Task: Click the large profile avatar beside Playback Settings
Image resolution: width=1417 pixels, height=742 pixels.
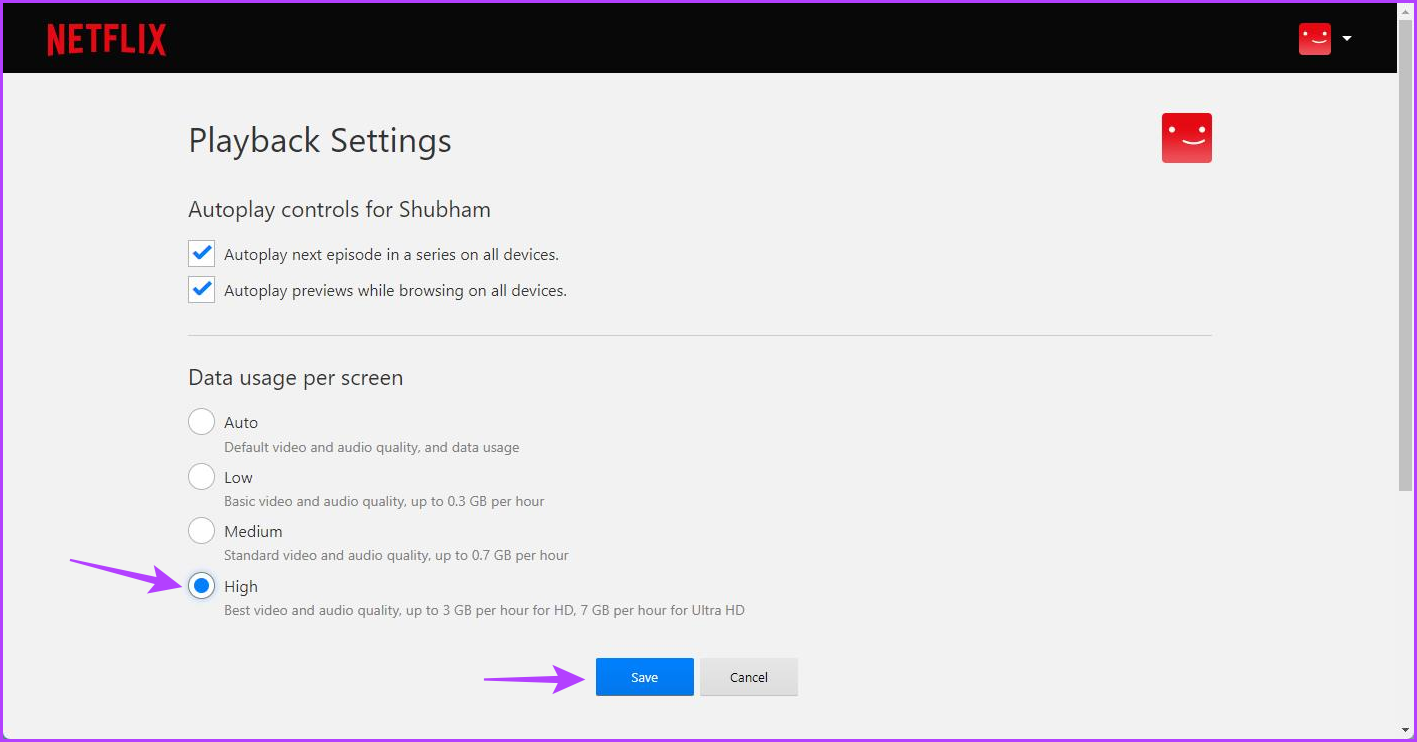Action: [x=1186, y=138]
